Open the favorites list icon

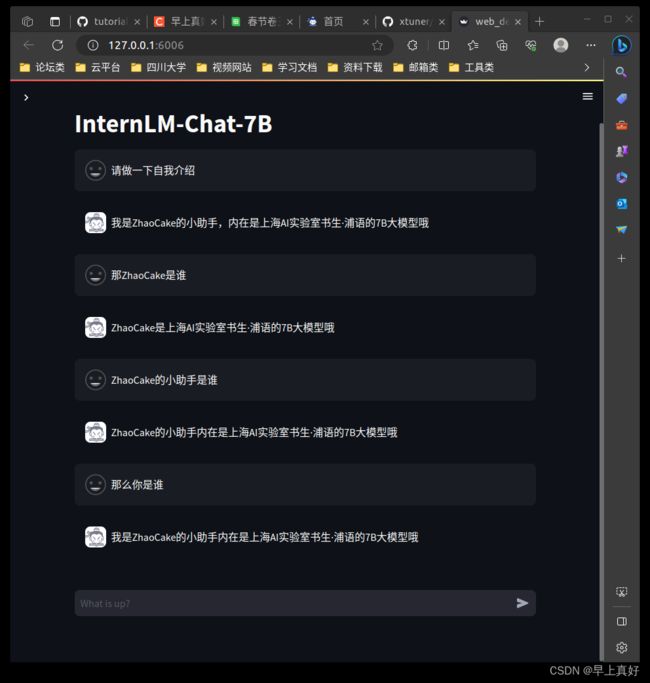pos(473,45)
